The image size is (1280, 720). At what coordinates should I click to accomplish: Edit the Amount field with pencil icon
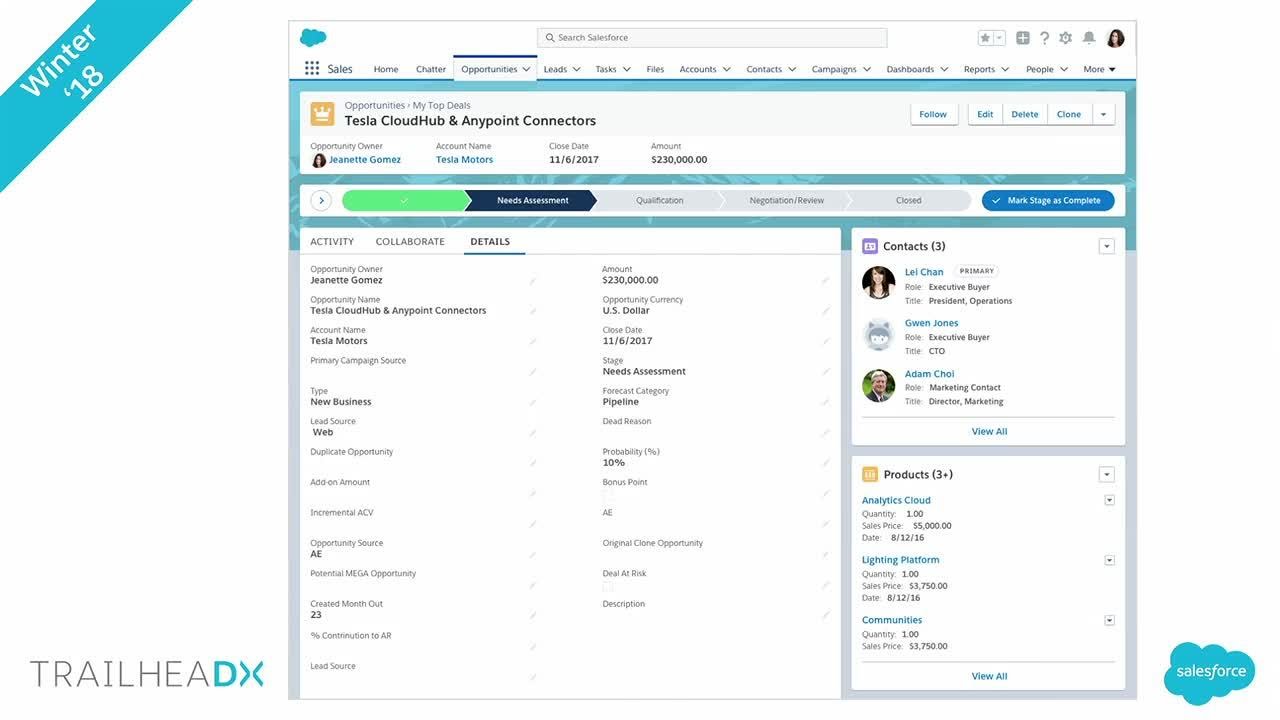coord(826,281)
